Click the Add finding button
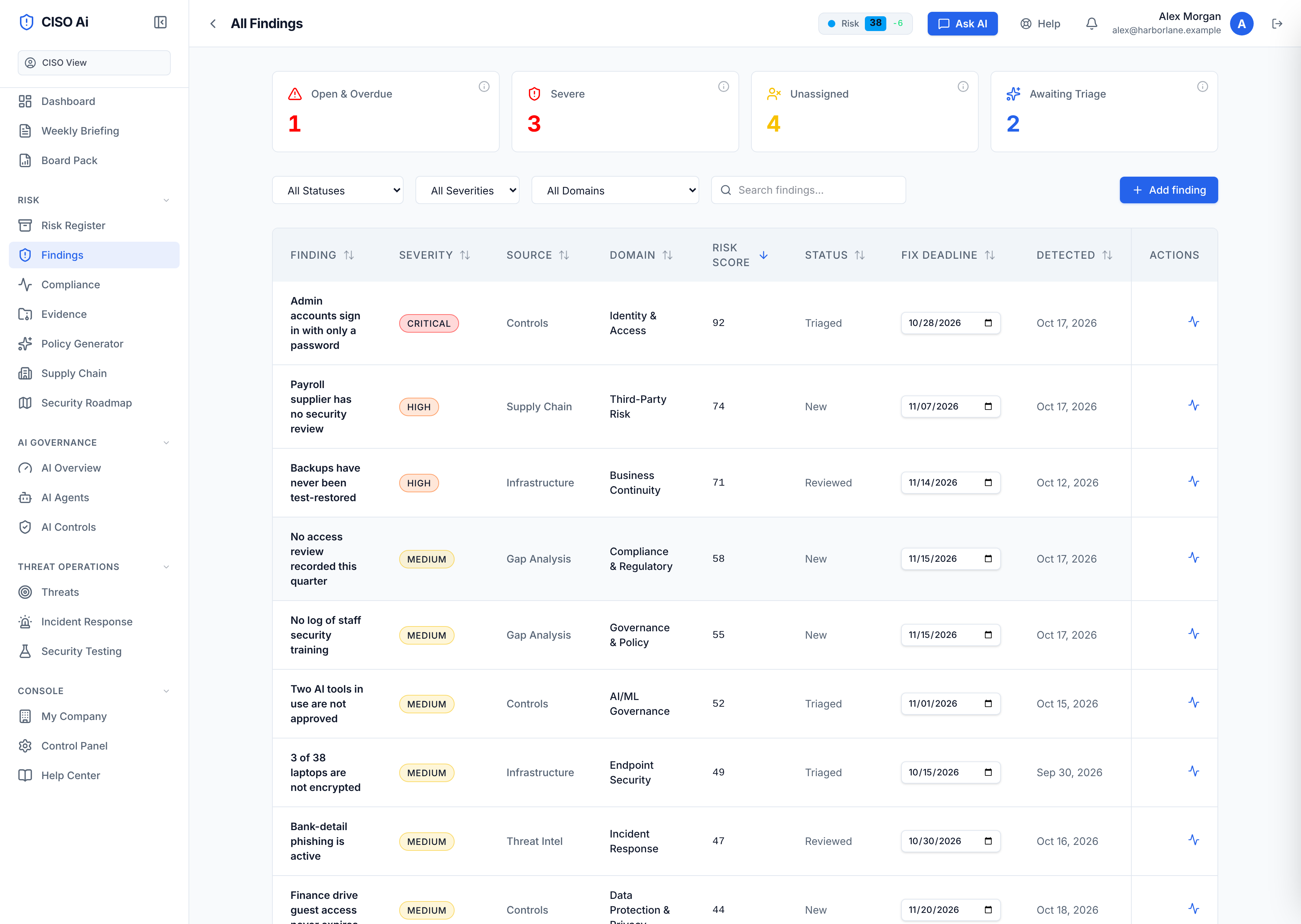1301x924 pixels. click(1168, 190)
